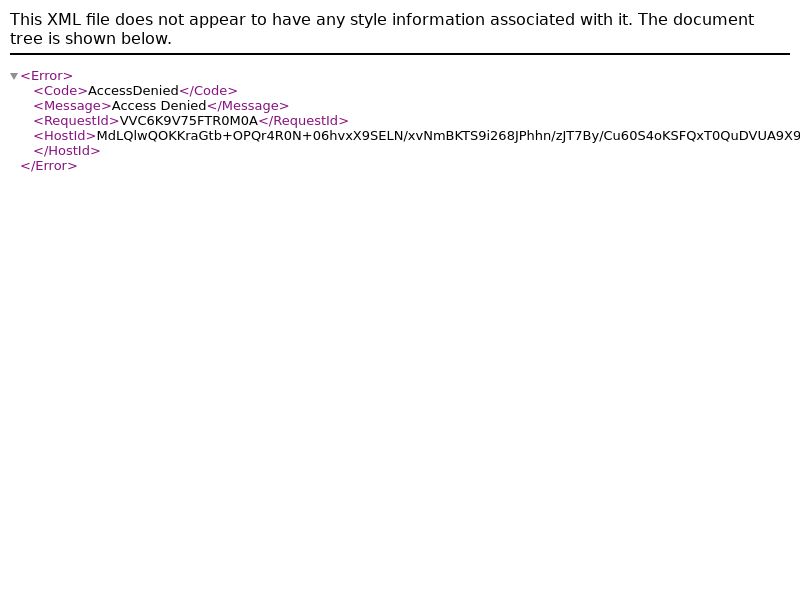800x600 pixels.
Task: Click the closing RequestId tag
Action: click(x=304, y=121)
